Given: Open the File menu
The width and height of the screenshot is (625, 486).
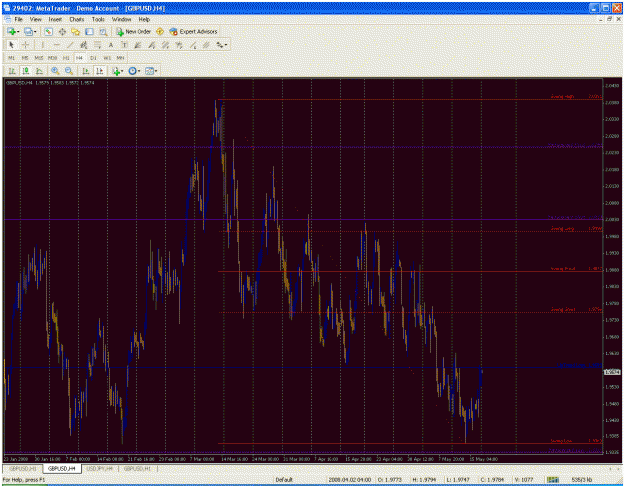Looking at the screenshot, I should pyautogui.click(x=19, y=19).
